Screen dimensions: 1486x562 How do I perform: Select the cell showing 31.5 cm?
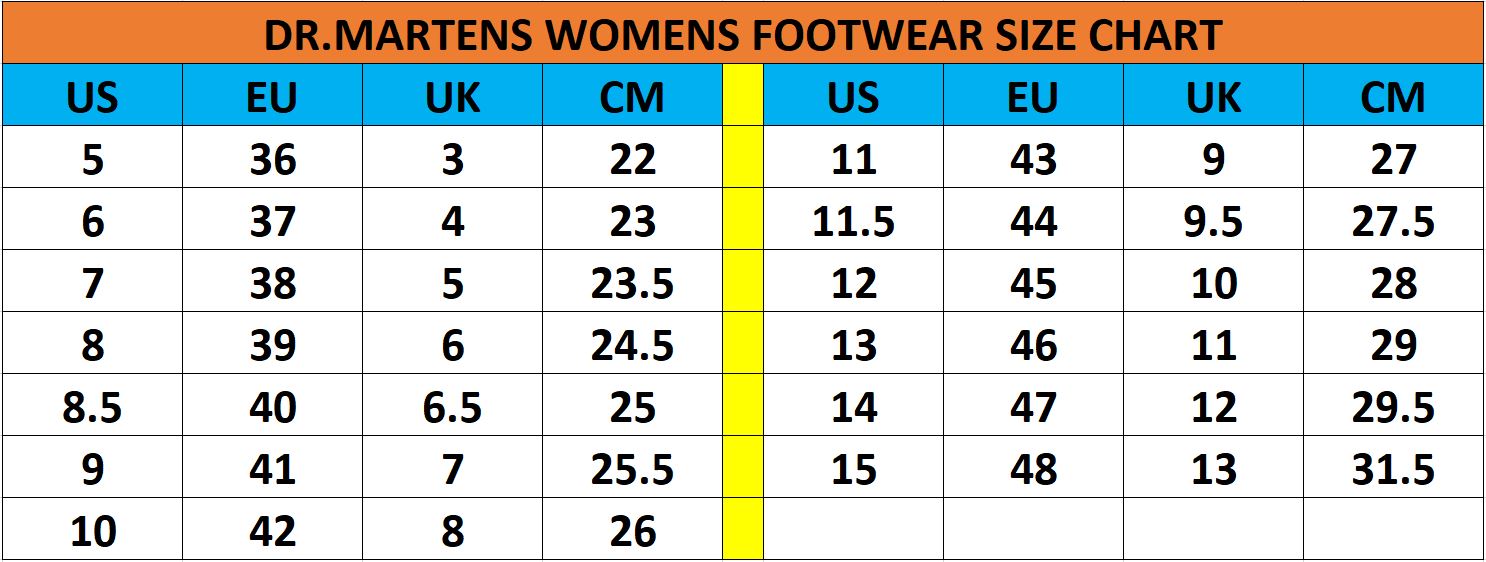[x=1393, y=468]
